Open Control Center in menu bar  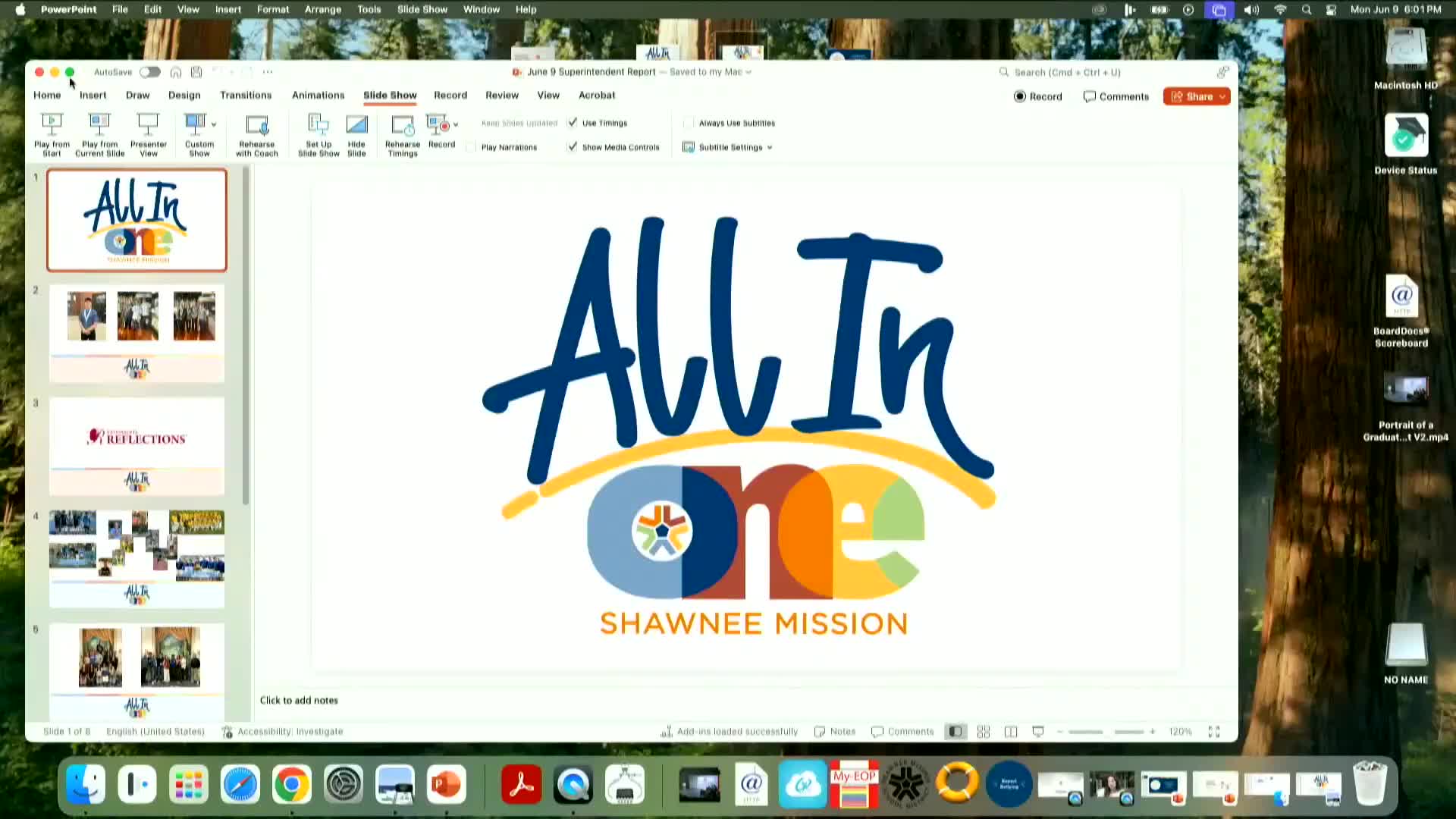tap(1331, 9)
